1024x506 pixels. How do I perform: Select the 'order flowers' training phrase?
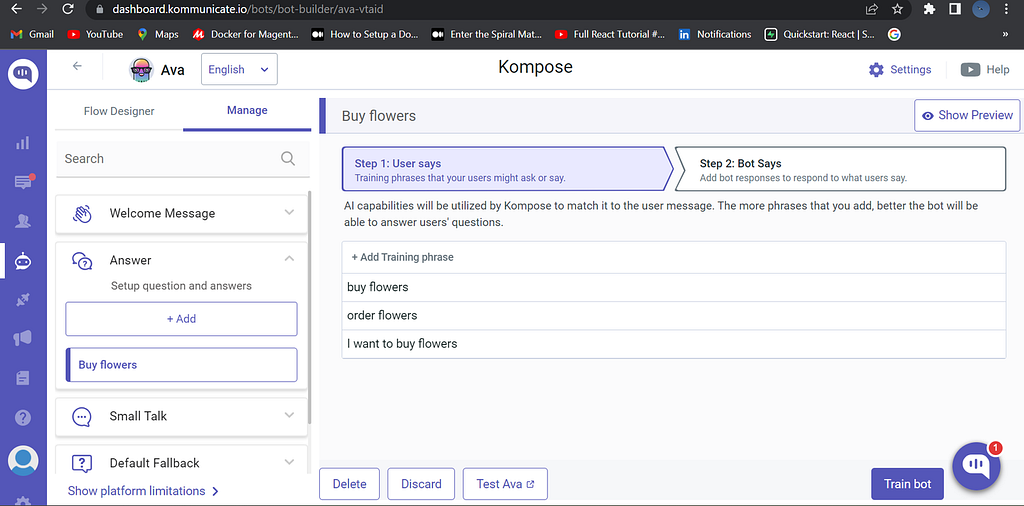coord(673,315)
